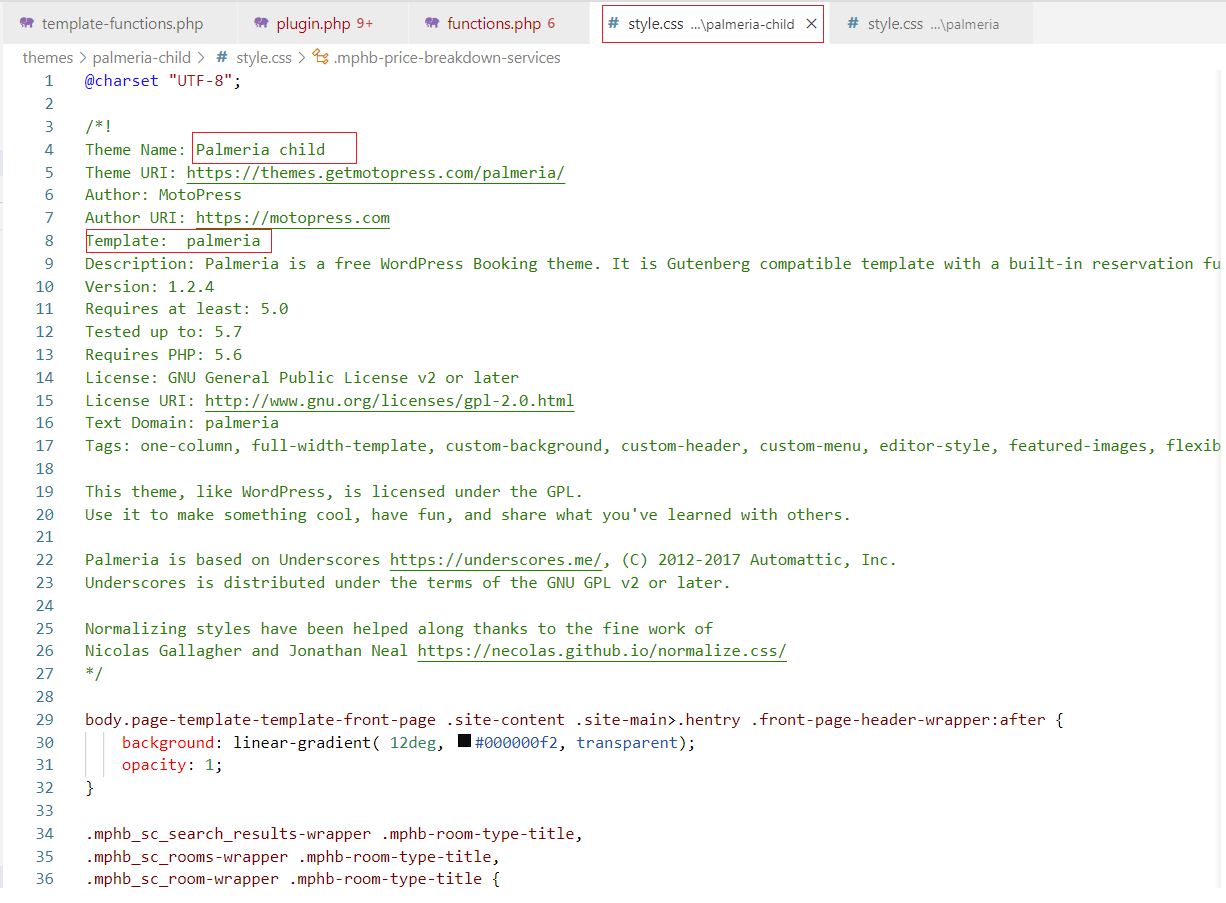This screenshot has width=1226, height=903.
Task: Switch to template-functions.php tab
Action: coord(122,23)
